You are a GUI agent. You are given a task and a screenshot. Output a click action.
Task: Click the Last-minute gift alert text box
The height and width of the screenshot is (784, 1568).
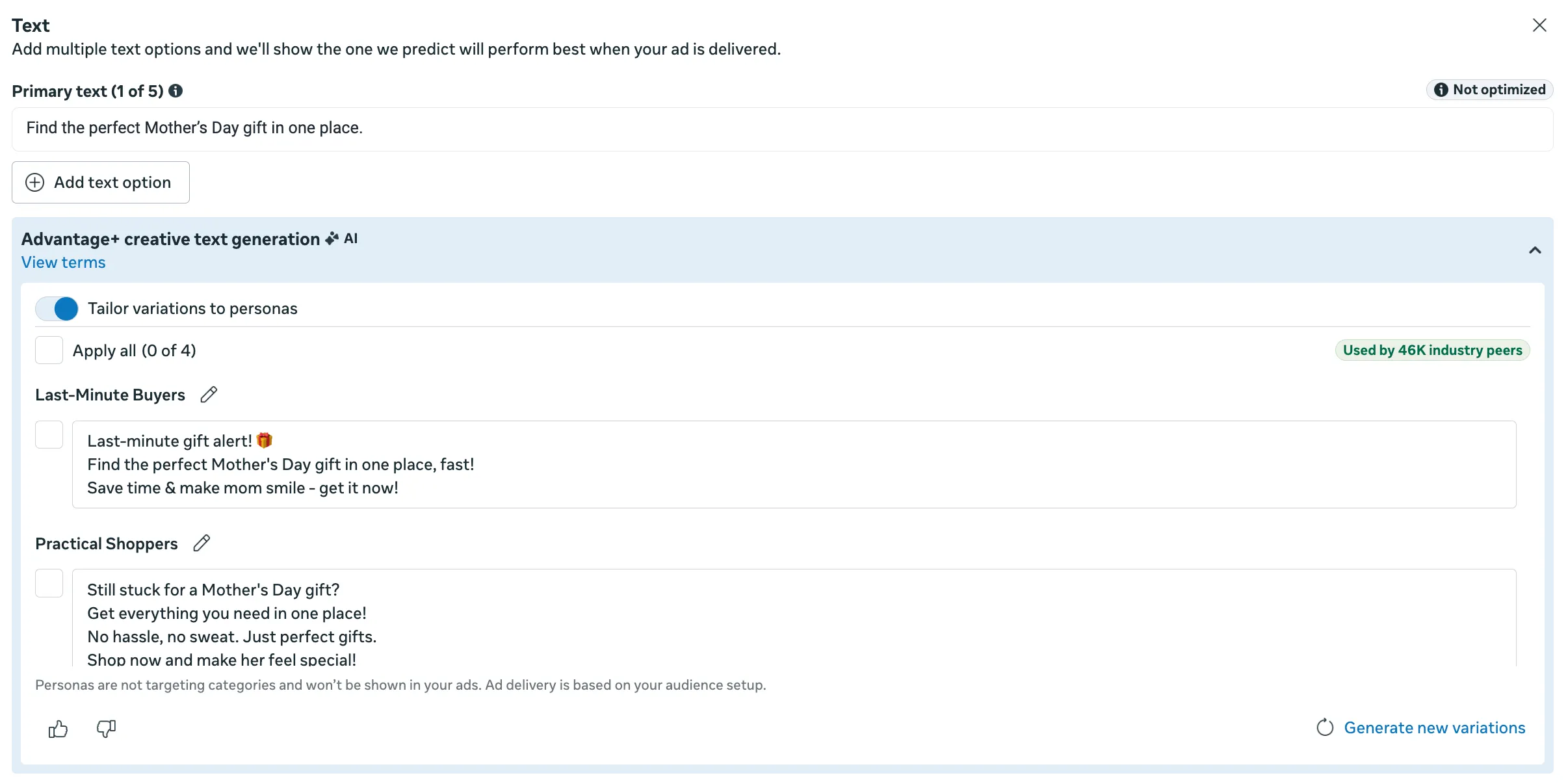click(x=793, y=464)
